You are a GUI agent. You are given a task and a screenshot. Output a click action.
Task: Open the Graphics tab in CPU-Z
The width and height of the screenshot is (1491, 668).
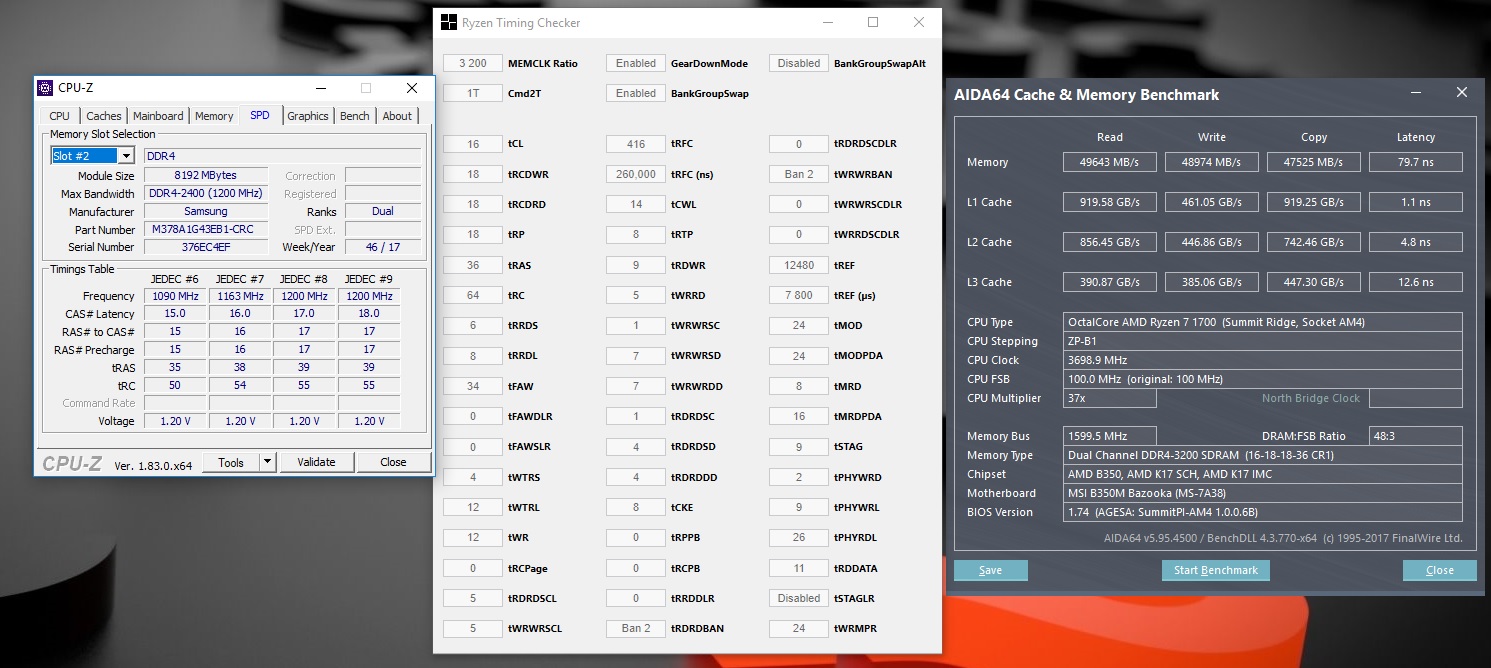point(308,116)
